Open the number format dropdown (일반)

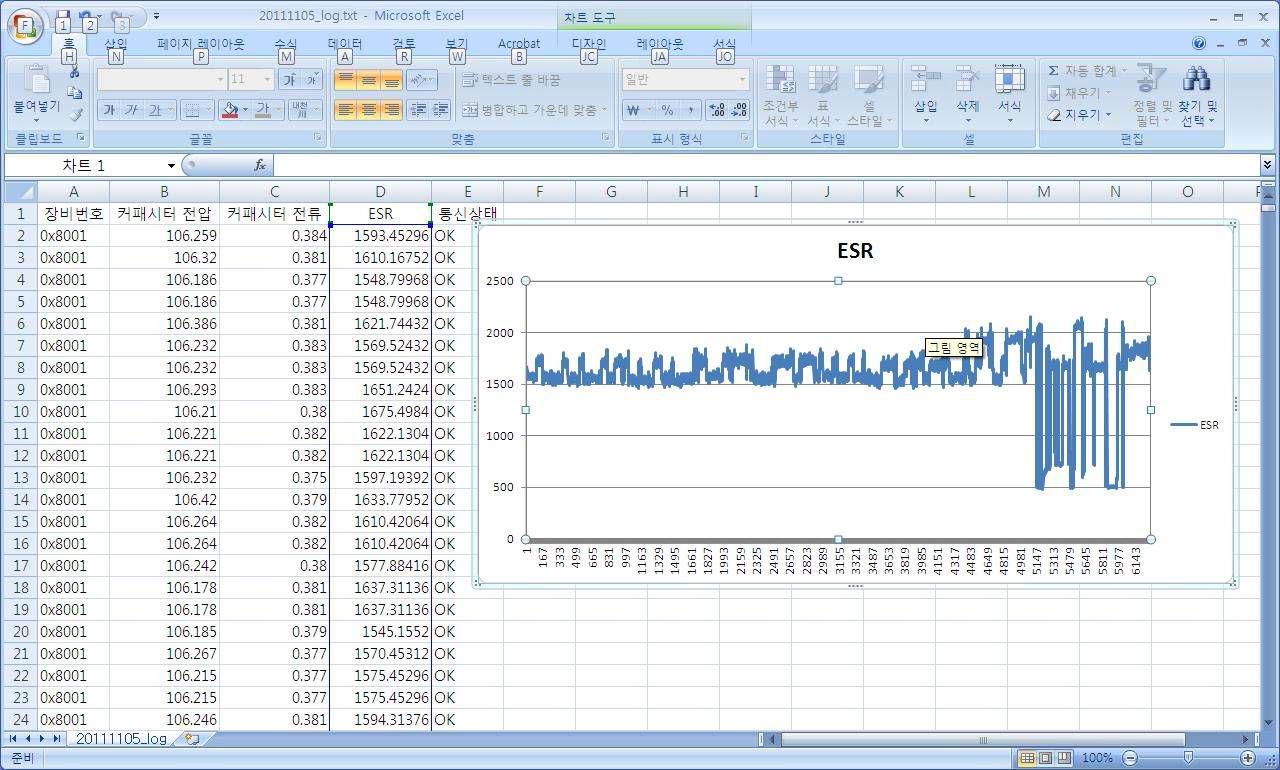coord(742,79)
